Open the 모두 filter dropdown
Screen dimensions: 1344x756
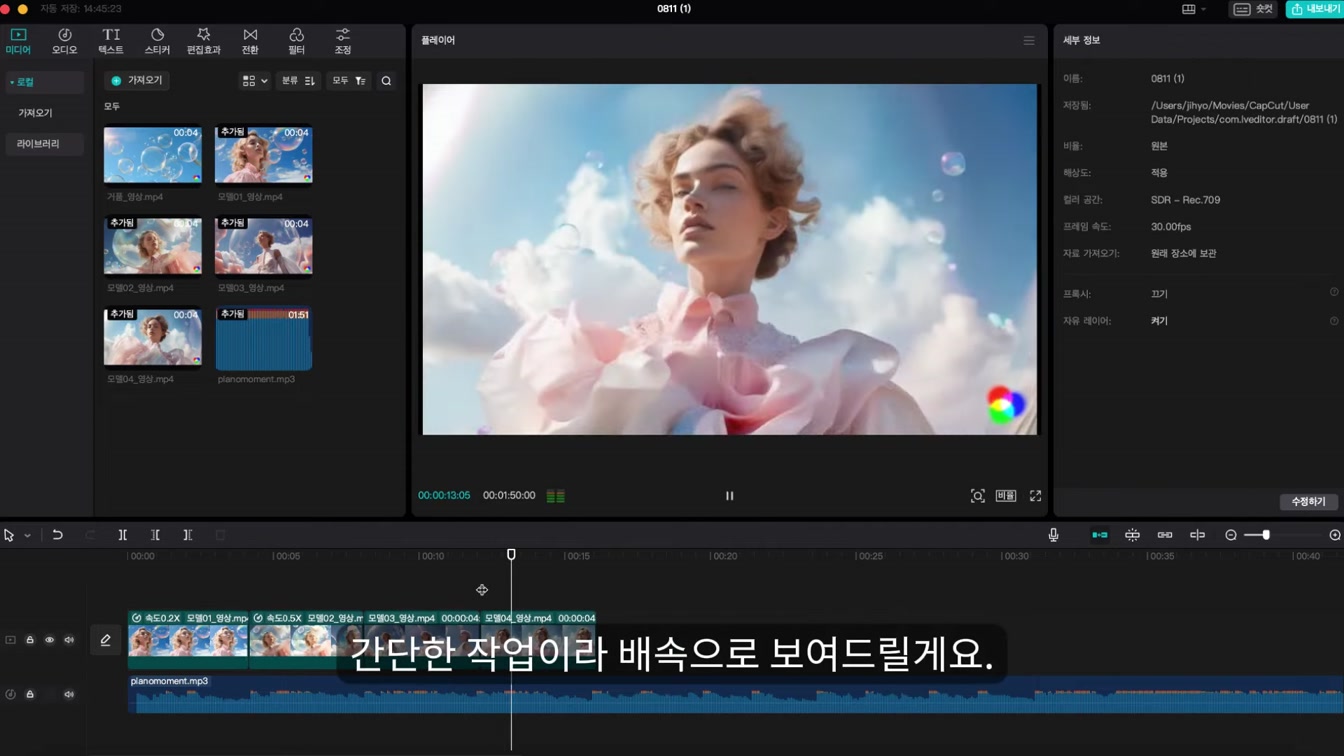tap(349, 81)
